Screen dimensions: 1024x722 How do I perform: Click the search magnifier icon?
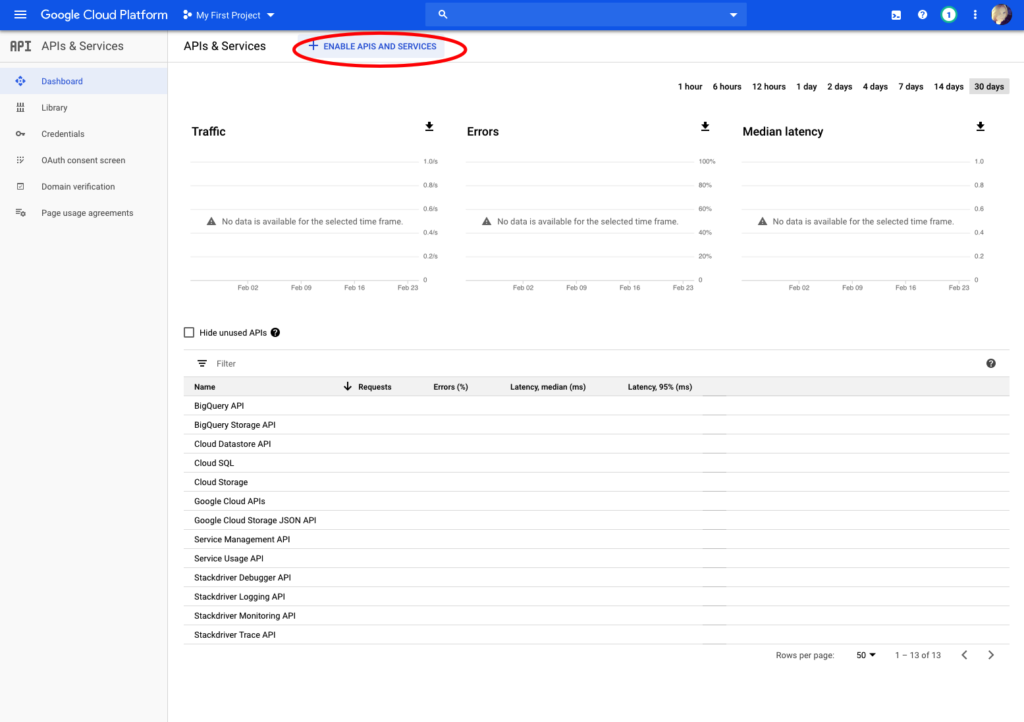click(443, 14)
